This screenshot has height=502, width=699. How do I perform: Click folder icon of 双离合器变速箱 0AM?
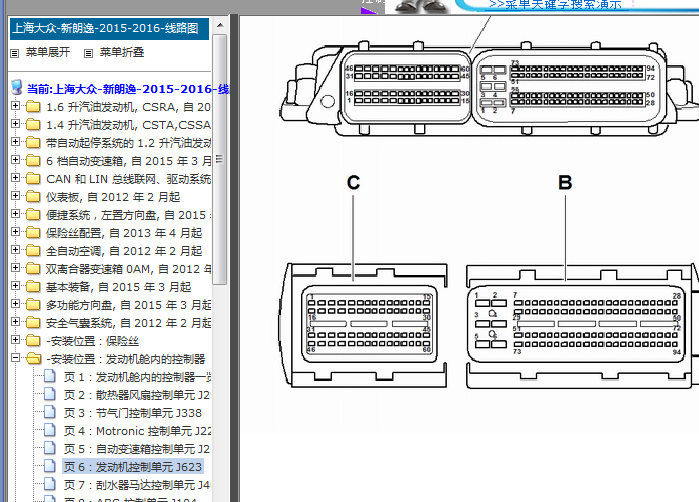[33, 268]
